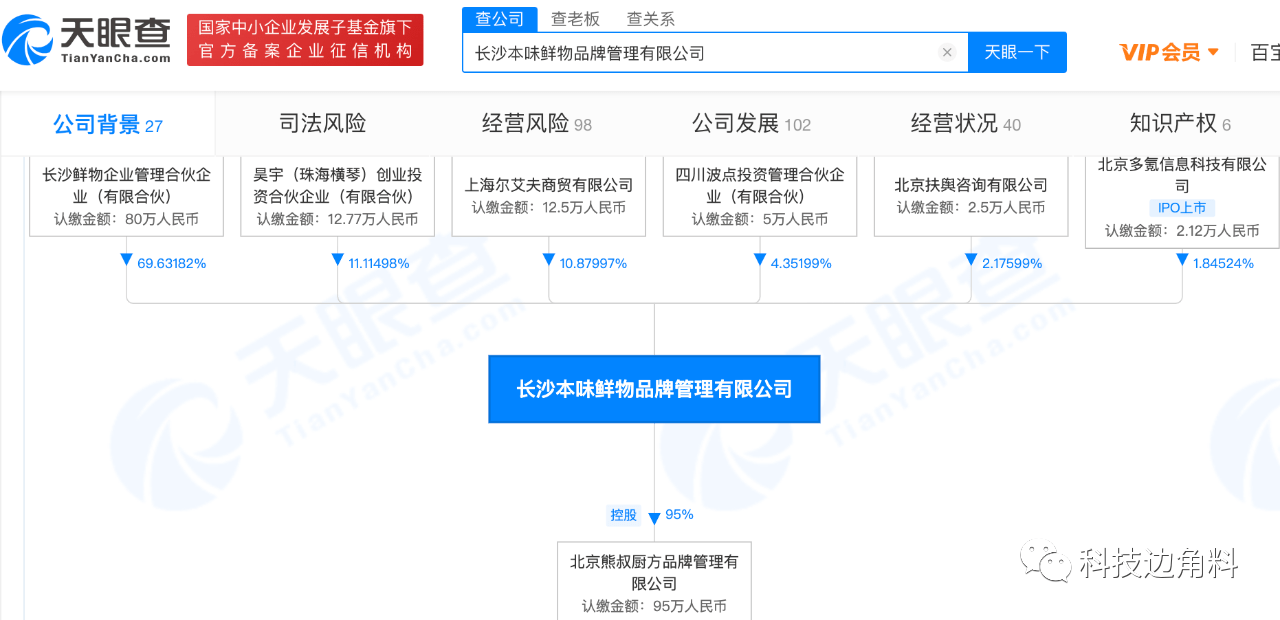Image resolution: width=1280 pixels, height=620 pixels.
Task: Click 认缴金额：12.5万人民币 text
Action: 549,208
